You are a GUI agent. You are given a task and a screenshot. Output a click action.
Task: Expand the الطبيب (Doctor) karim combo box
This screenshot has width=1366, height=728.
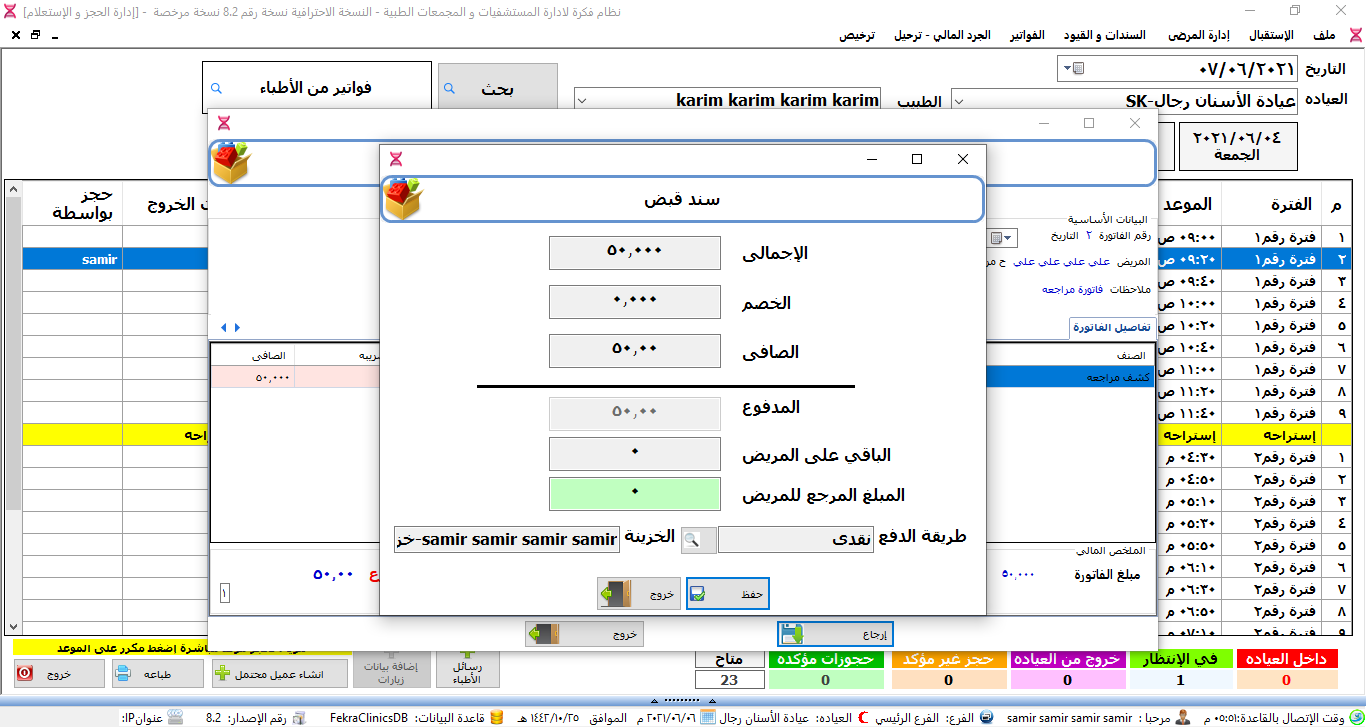pyautogui.click(x=583, y=100)
